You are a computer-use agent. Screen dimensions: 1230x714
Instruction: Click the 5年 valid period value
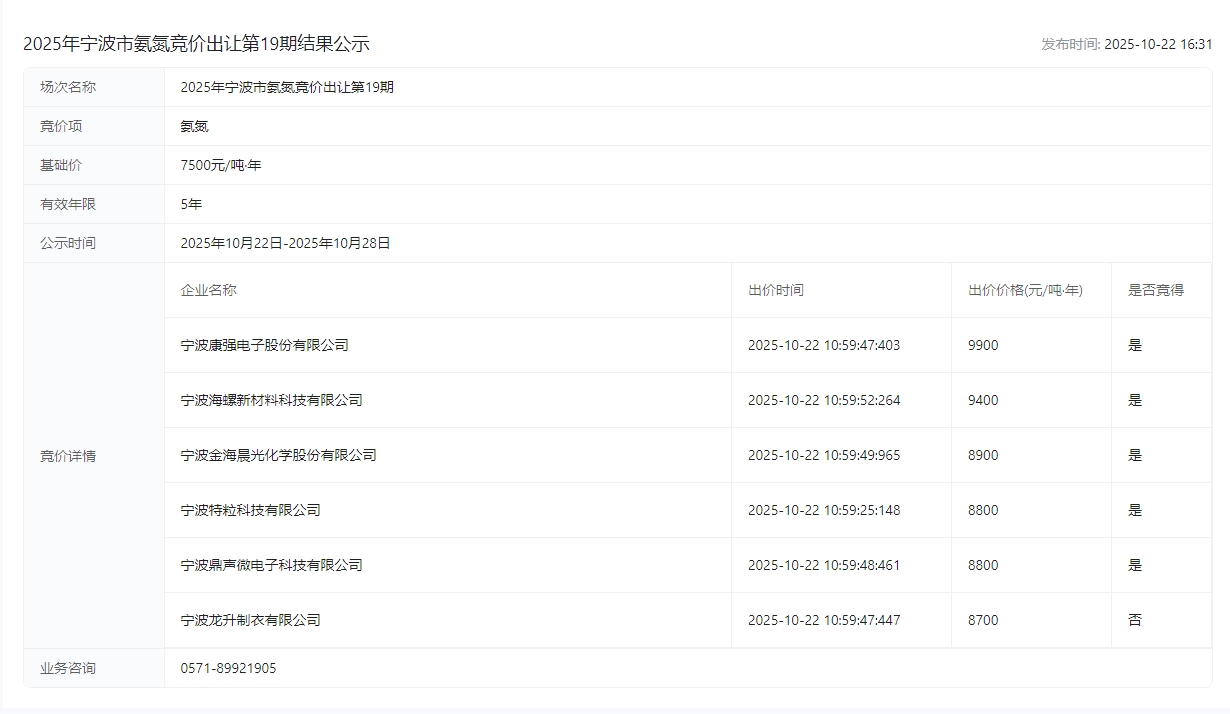(x=191, y=204)
